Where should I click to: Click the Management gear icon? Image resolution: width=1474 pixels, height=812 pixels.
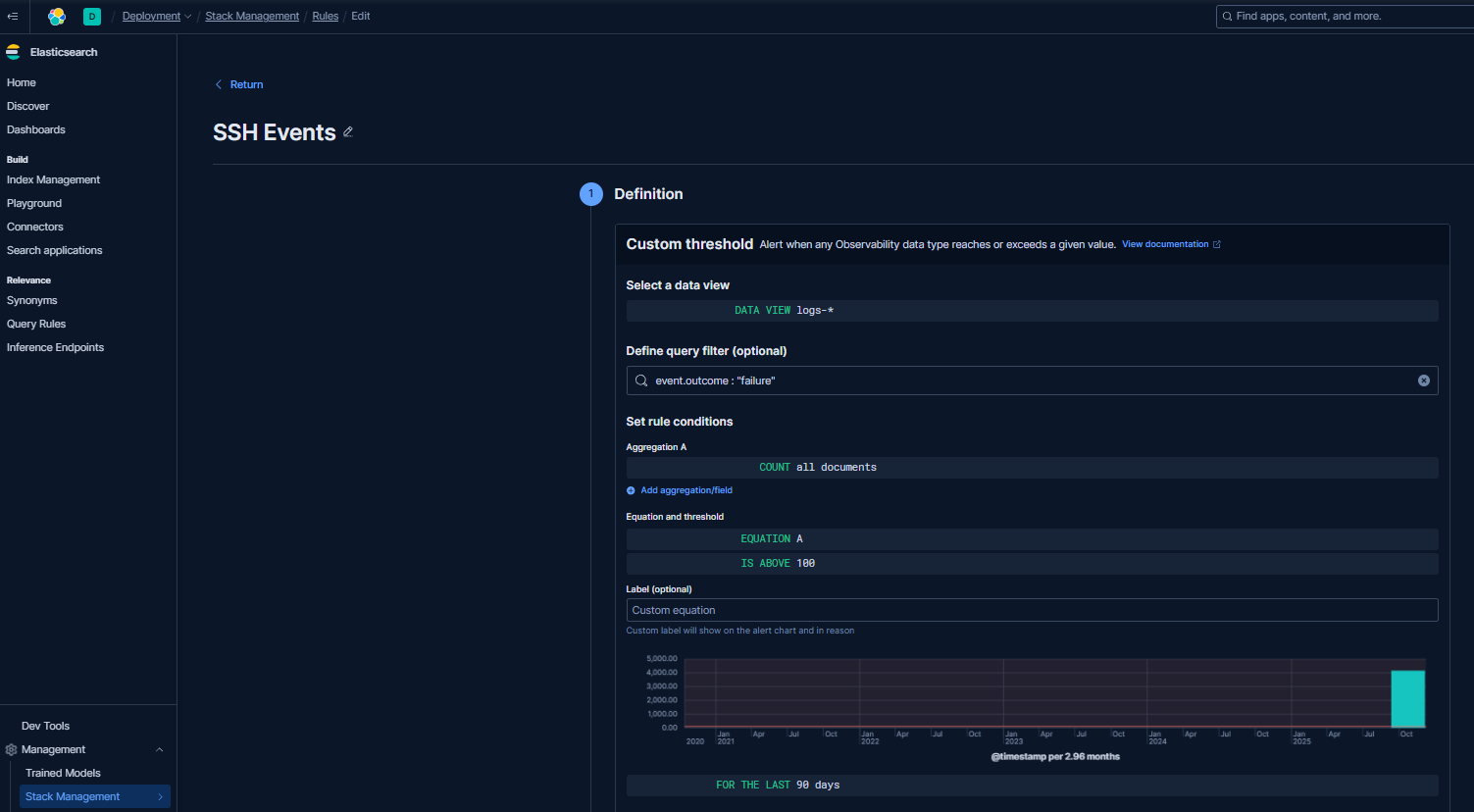pyautogui.click(x=12, y=750)
